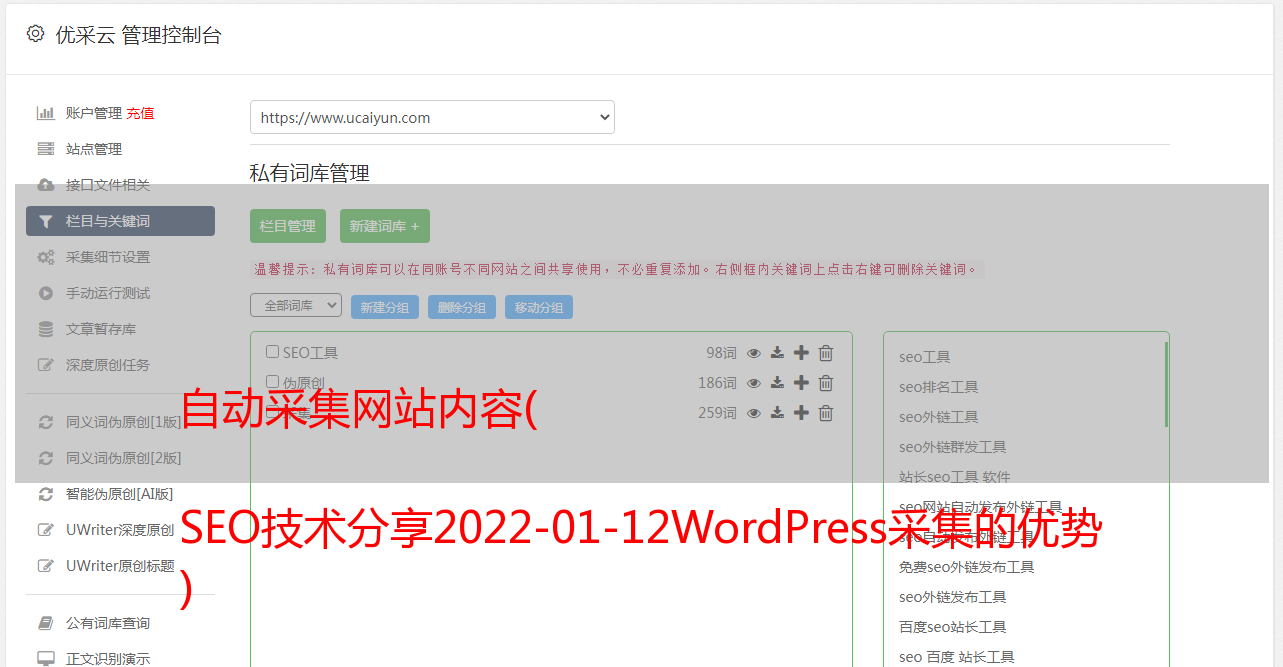Click the play circle icon for 手动运行测试
The image size is (1283, 667).
46,293
